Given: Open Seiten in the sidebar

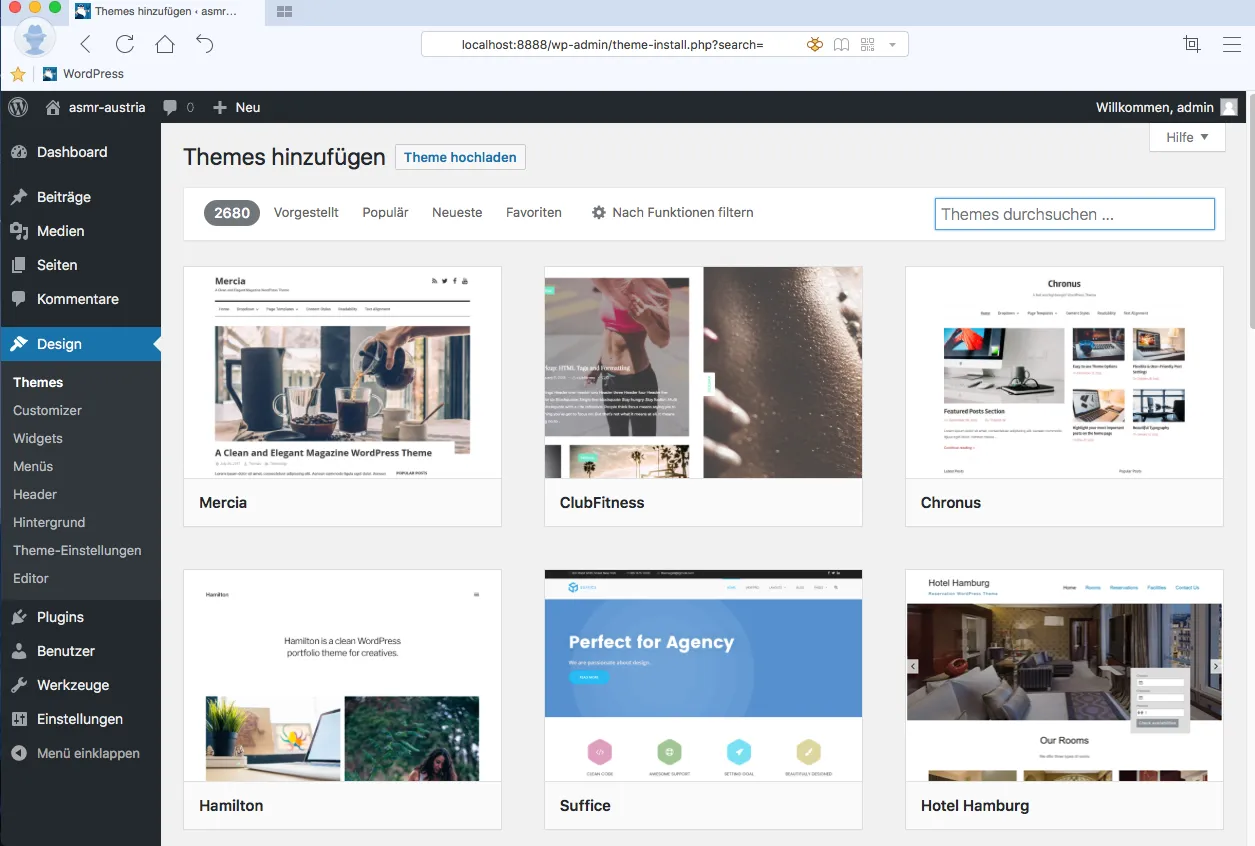Looking at the screenshot, I should (80, 265).
